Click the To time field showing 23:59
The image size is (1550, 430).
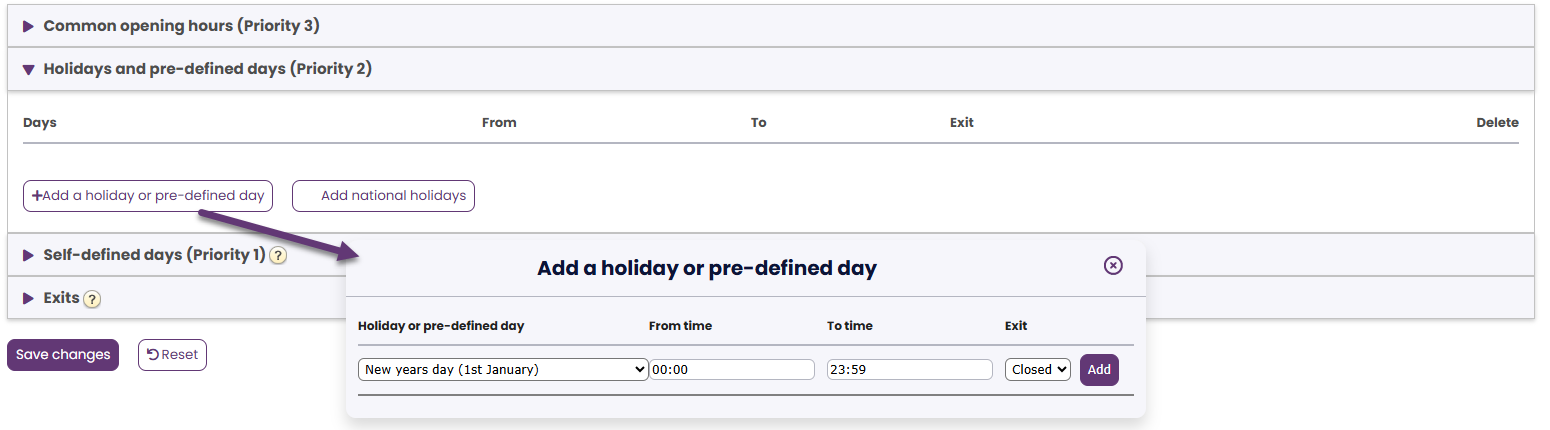pos(910,370)
